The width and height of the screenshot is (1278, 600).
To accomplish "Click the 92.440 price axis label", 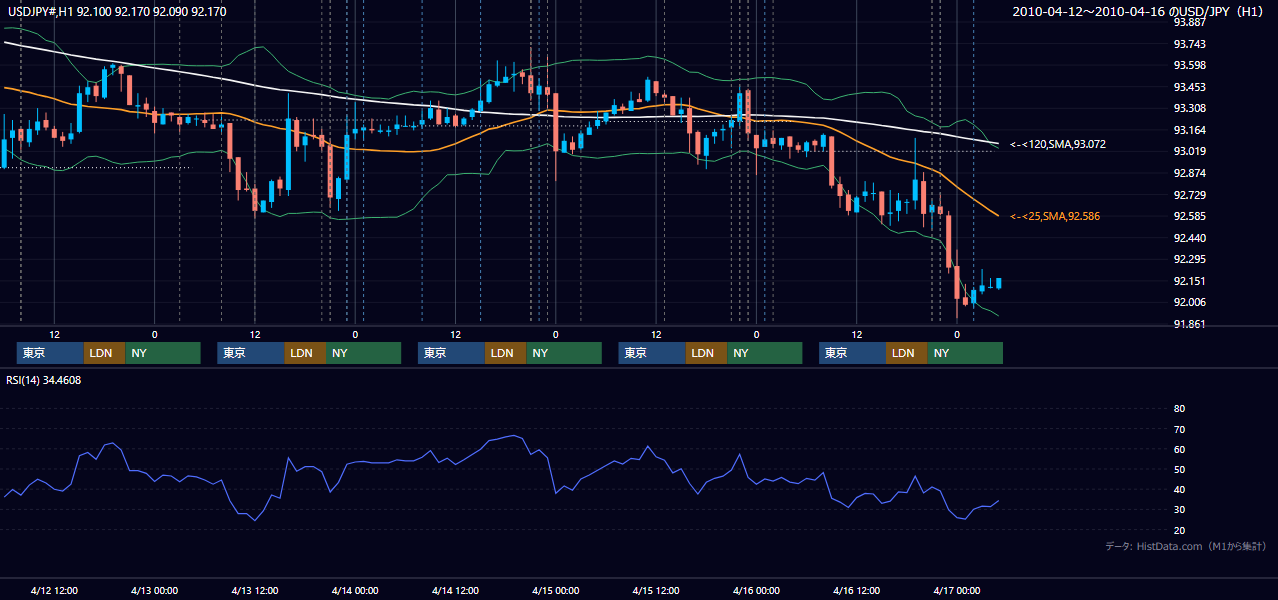I will click(x=1189, y=238).
